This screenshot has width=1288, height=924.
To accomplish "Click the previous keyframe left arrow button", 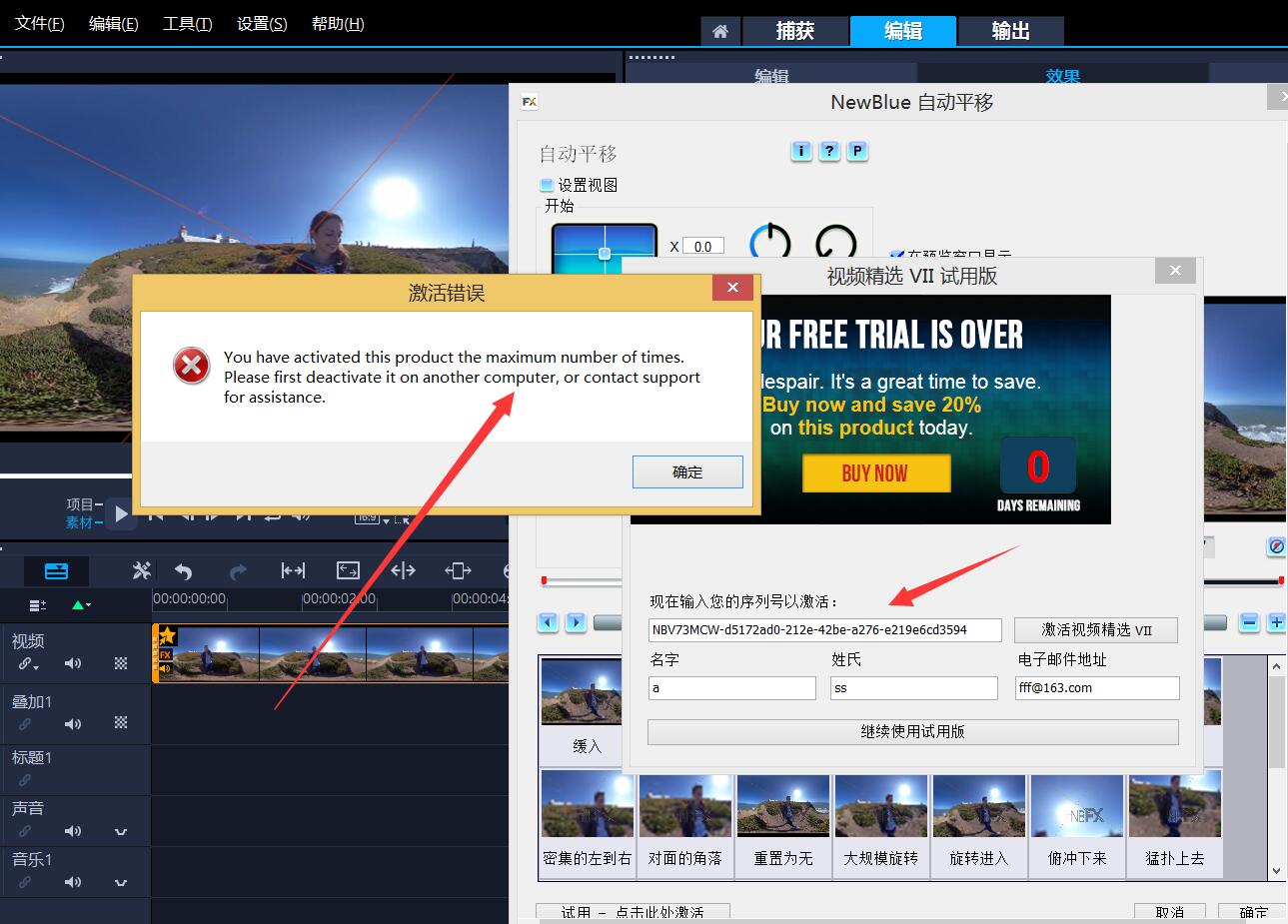I will click(x=548, y=622).
